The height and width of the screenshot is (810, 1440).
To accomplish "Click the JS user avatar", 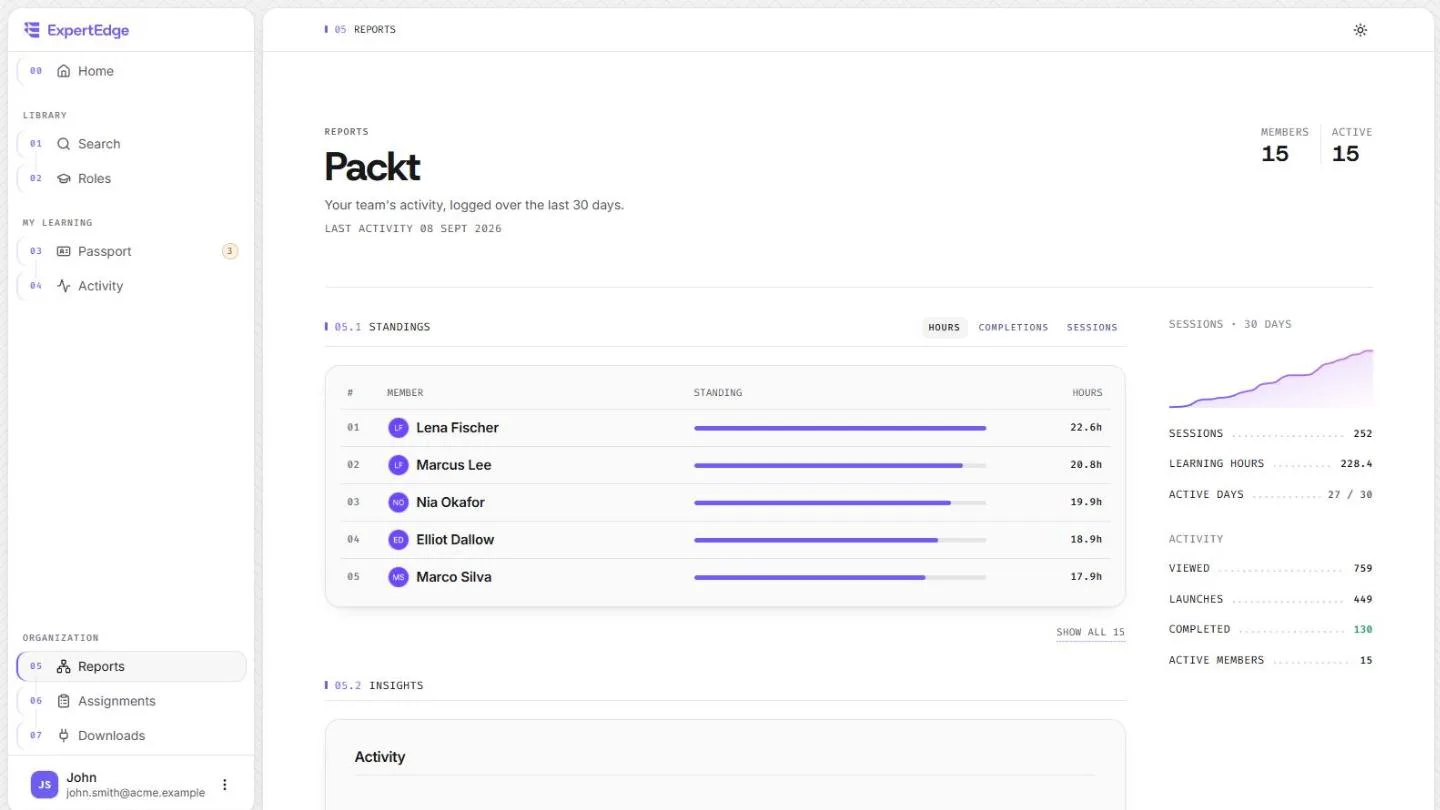I will [x=45, y=785].
